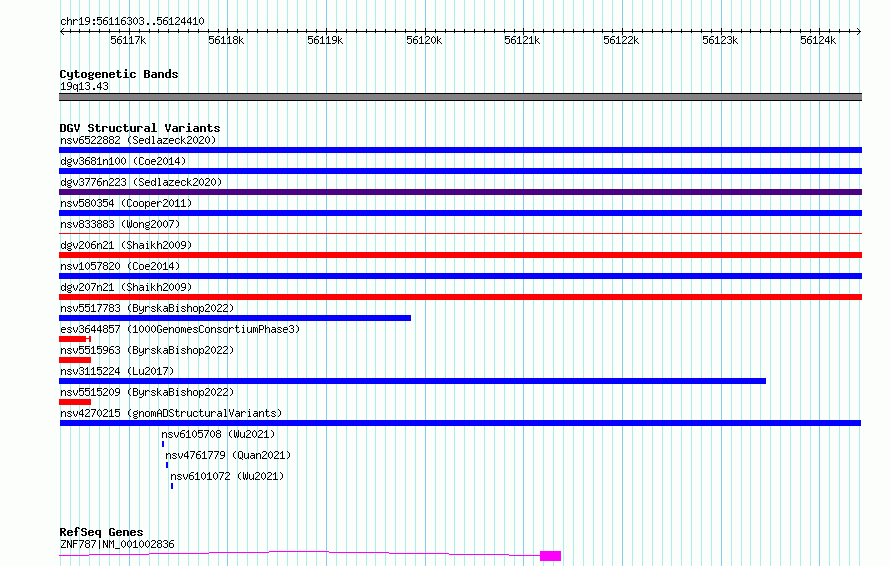Image resolution: width=890 pixels, height=566 pixels.
Task: Open nsv5517783 (ByrskaBishop2022) label
Action: click(147, 308)
